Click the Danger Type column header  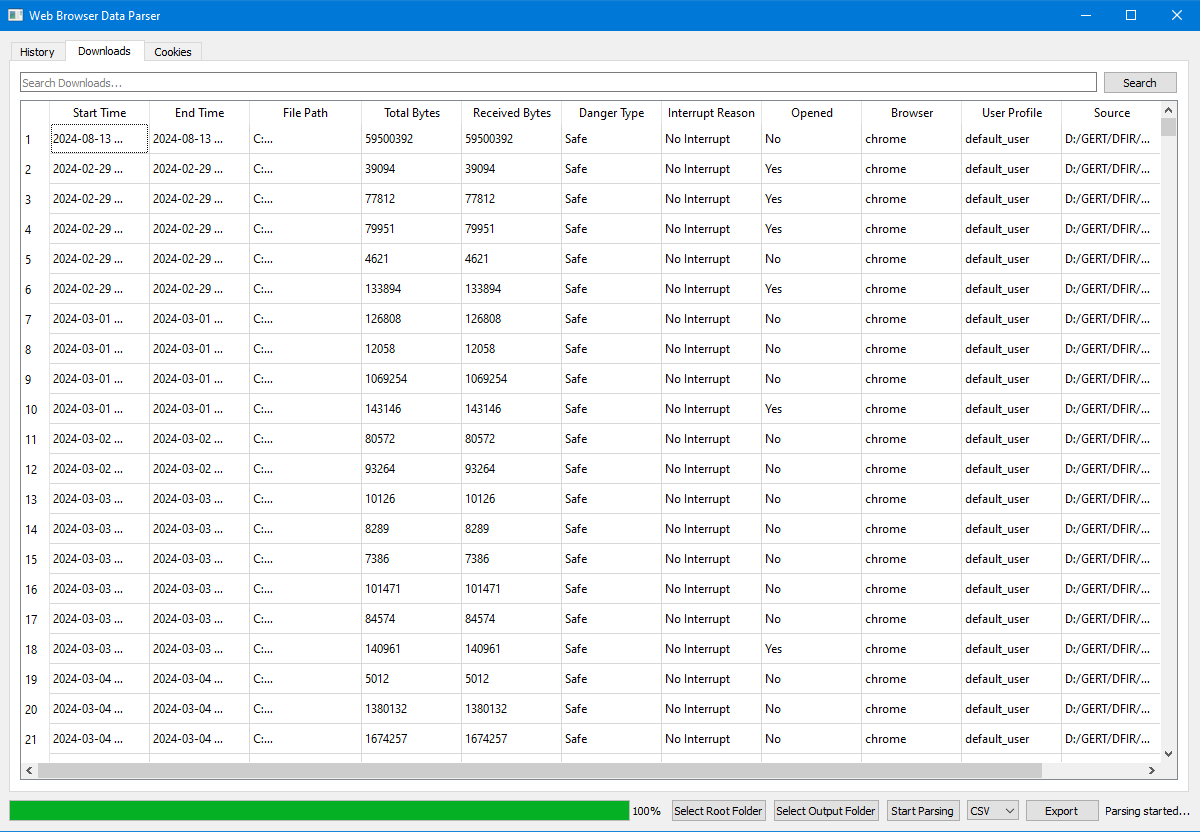pyautogui.click(x=612, y=113)
